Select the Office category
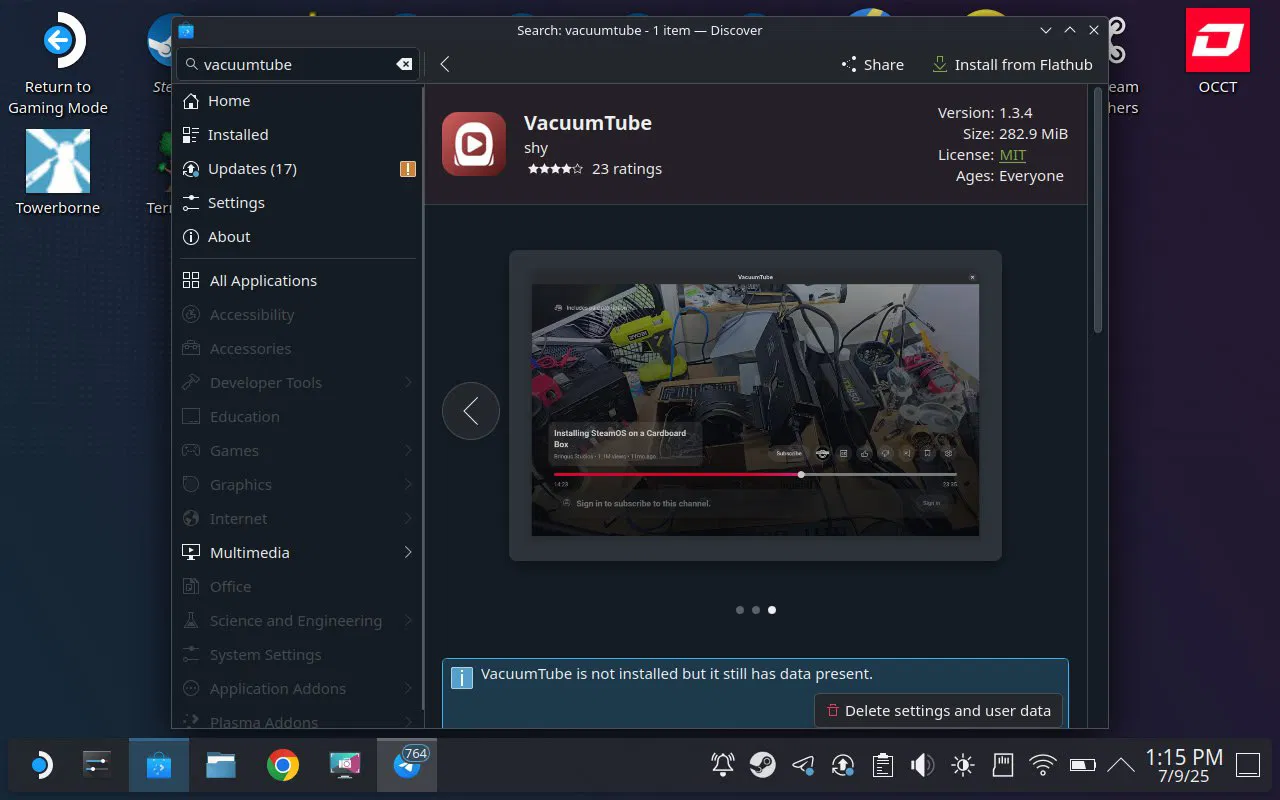Screen dimensions: 1280x800 298,587
